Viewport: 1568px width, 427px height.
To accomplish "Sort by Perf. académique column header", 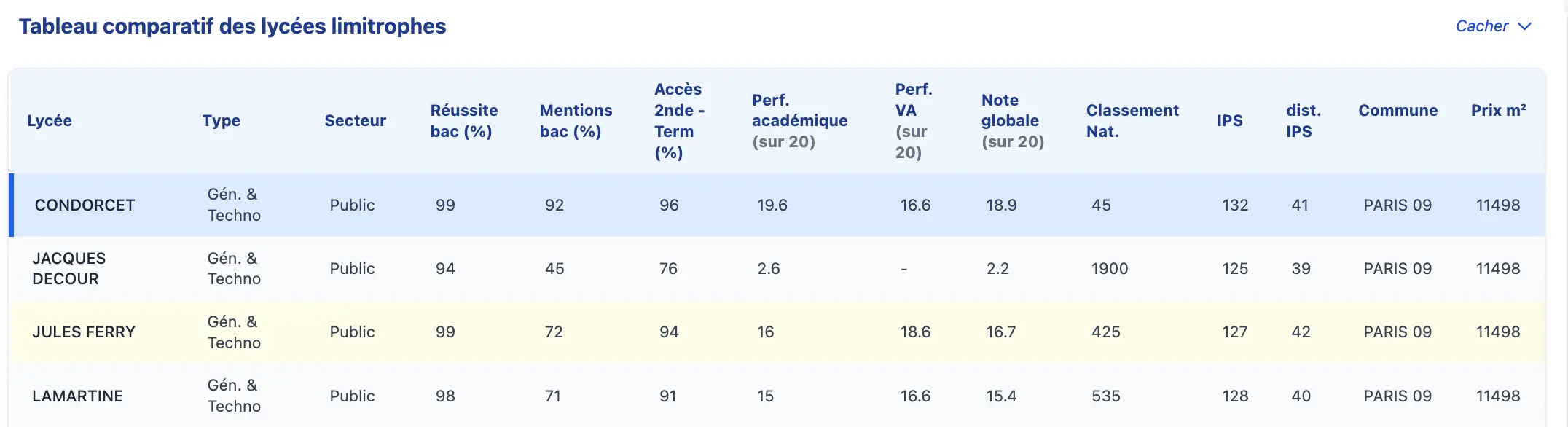I will [x=799, y=120].
